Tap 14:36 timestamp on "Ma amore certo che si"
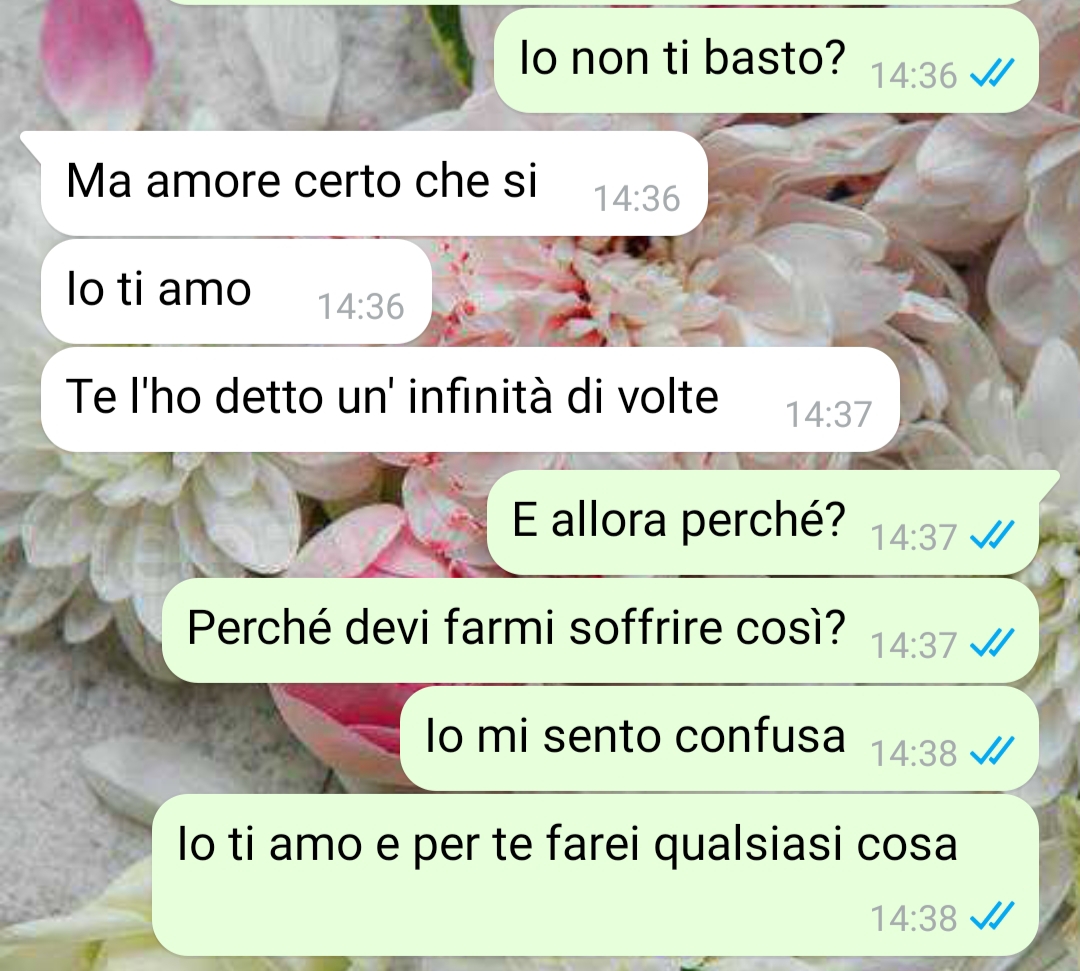The image size is (1080, 971). point(636,199)
